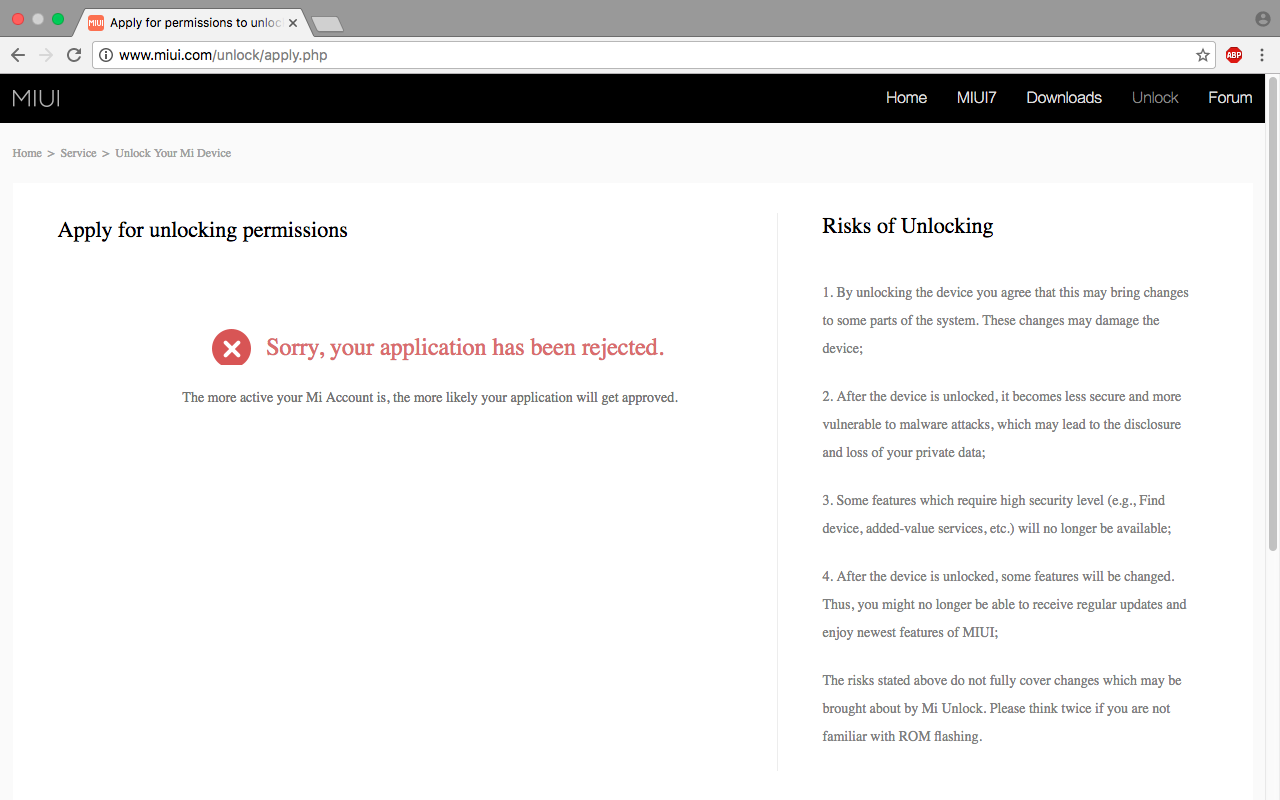The image size is (1280, 800).
Task: Open the Forum navigation item
Action: [1230, 98]
